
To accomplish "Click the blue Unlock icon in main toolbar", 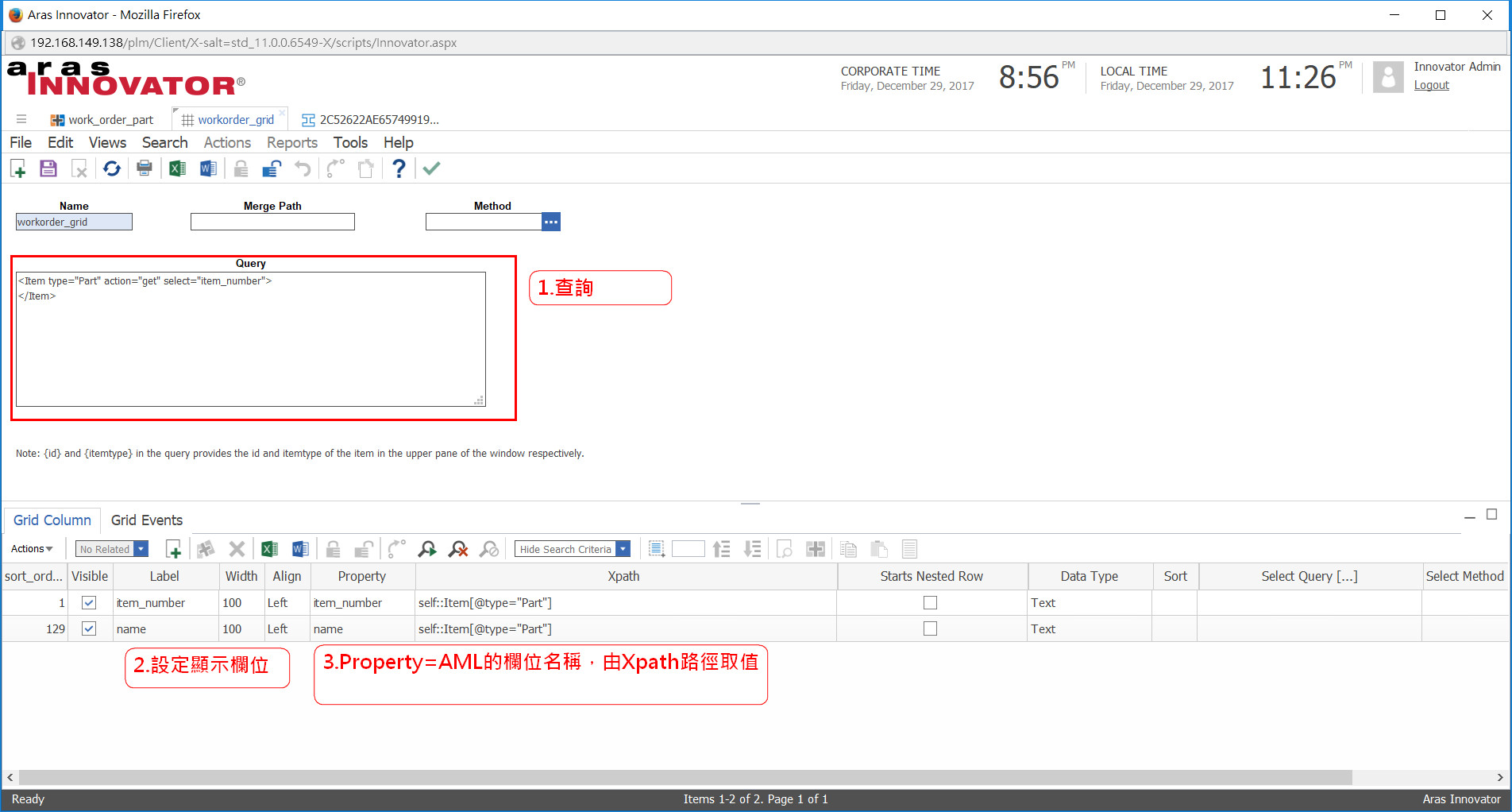I will point(272,168).
